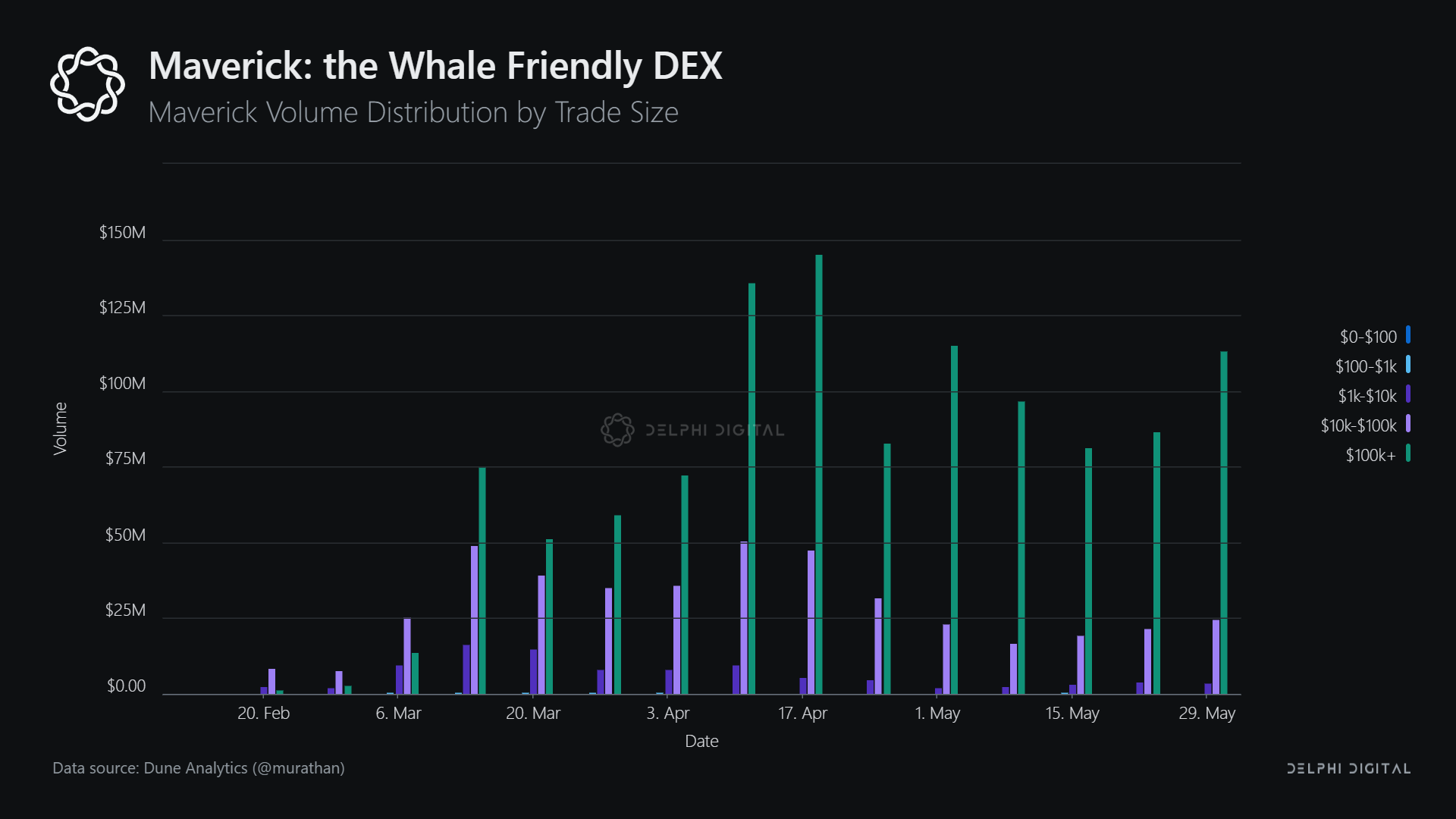This screenshot has height=819, width=1456.
Task: Click the Maverick logo icon in header
Action: pyautogui.click(x=87, y=84)
